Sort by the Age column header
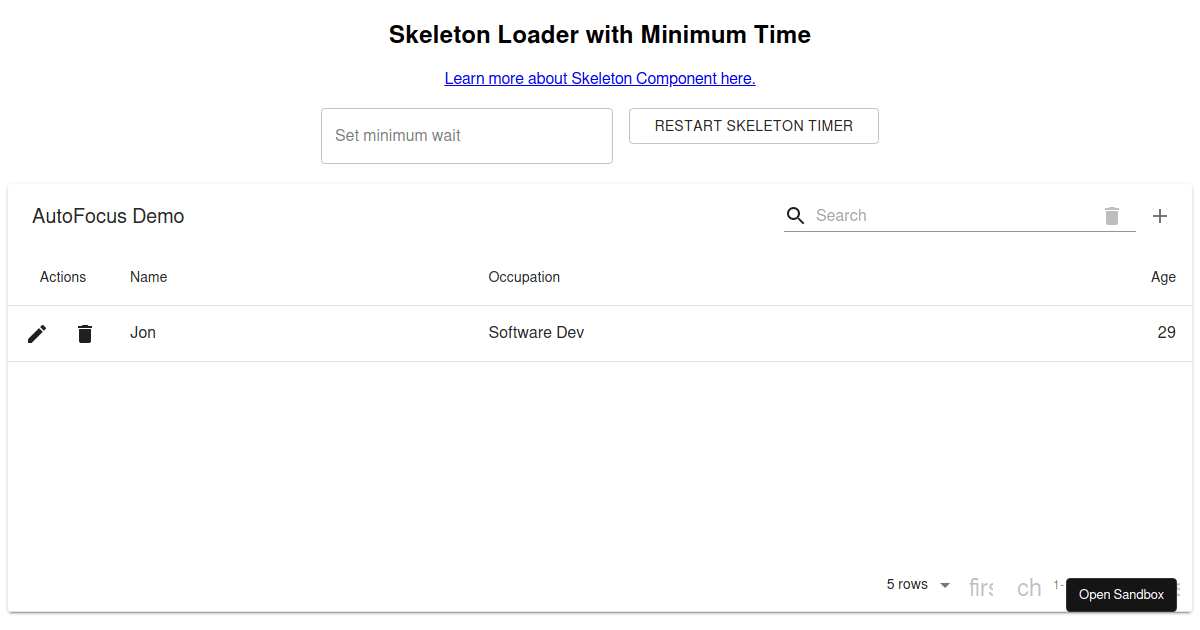 pyautogui.click(x=1163, y=277)
